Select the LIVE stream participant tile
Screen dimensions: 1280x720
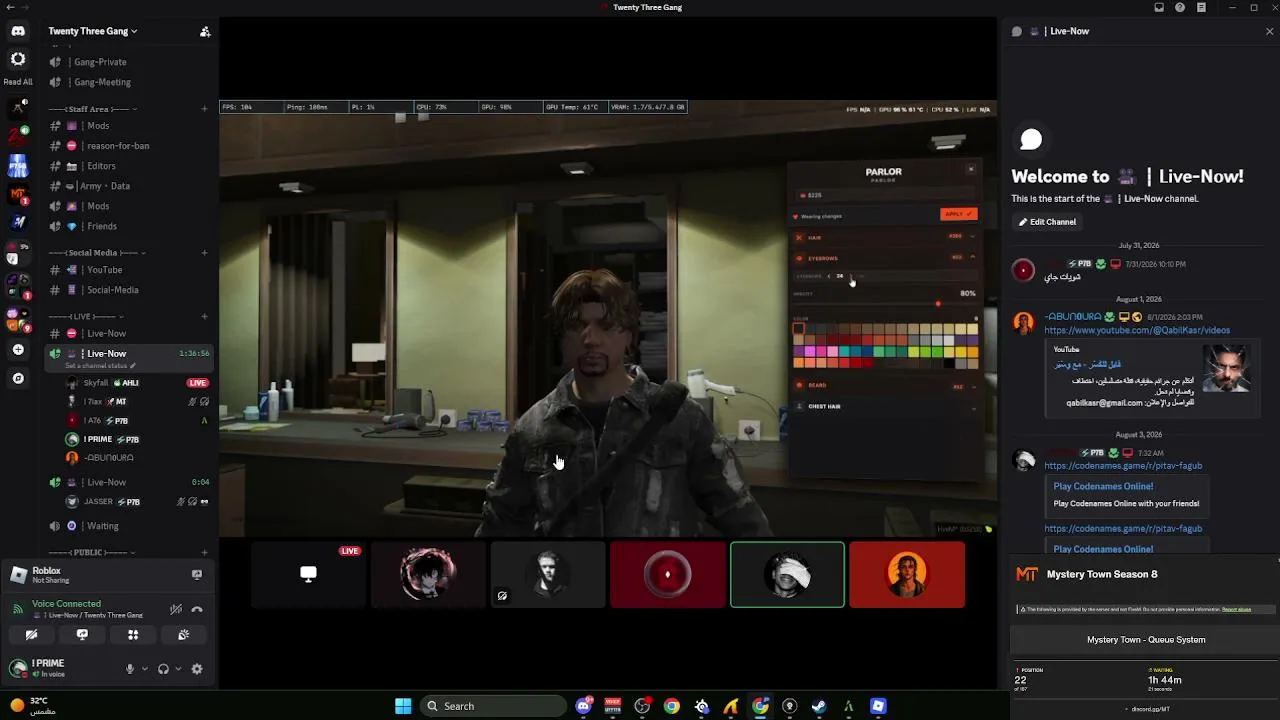[308, 575]
